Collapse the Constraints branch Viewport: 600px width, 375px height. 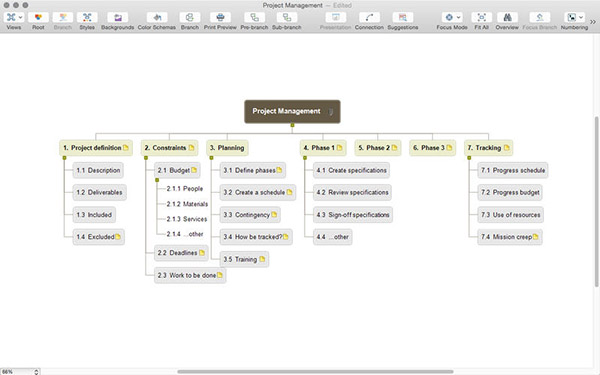click(146, 158)
